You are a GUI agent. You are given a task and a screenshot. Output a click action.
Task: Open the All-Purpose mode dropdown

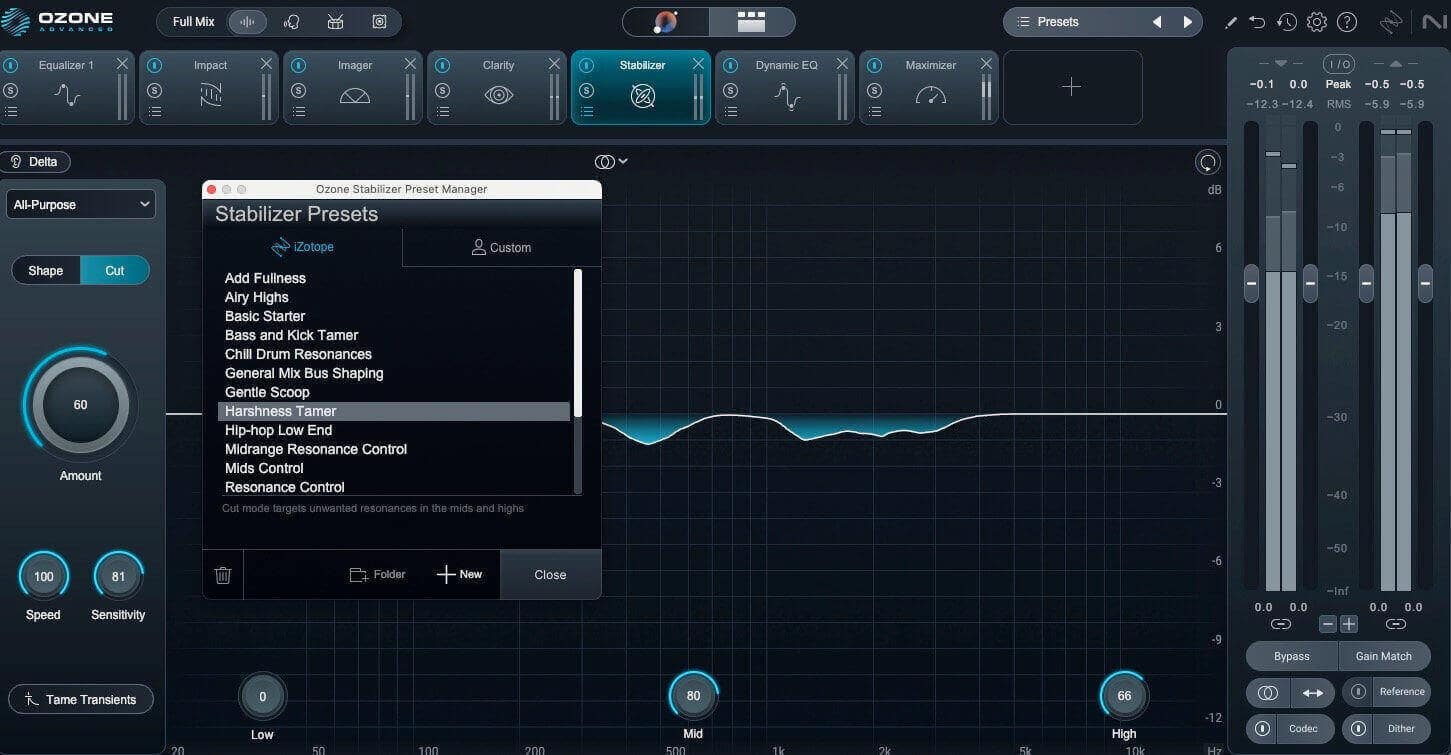(x=81, y=205)
